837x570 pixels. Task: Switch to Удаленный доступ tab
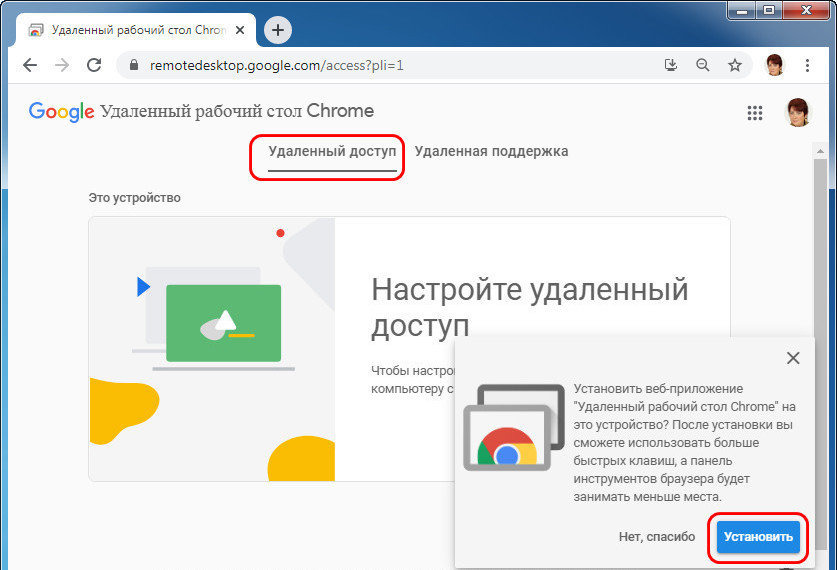(332, 152)
